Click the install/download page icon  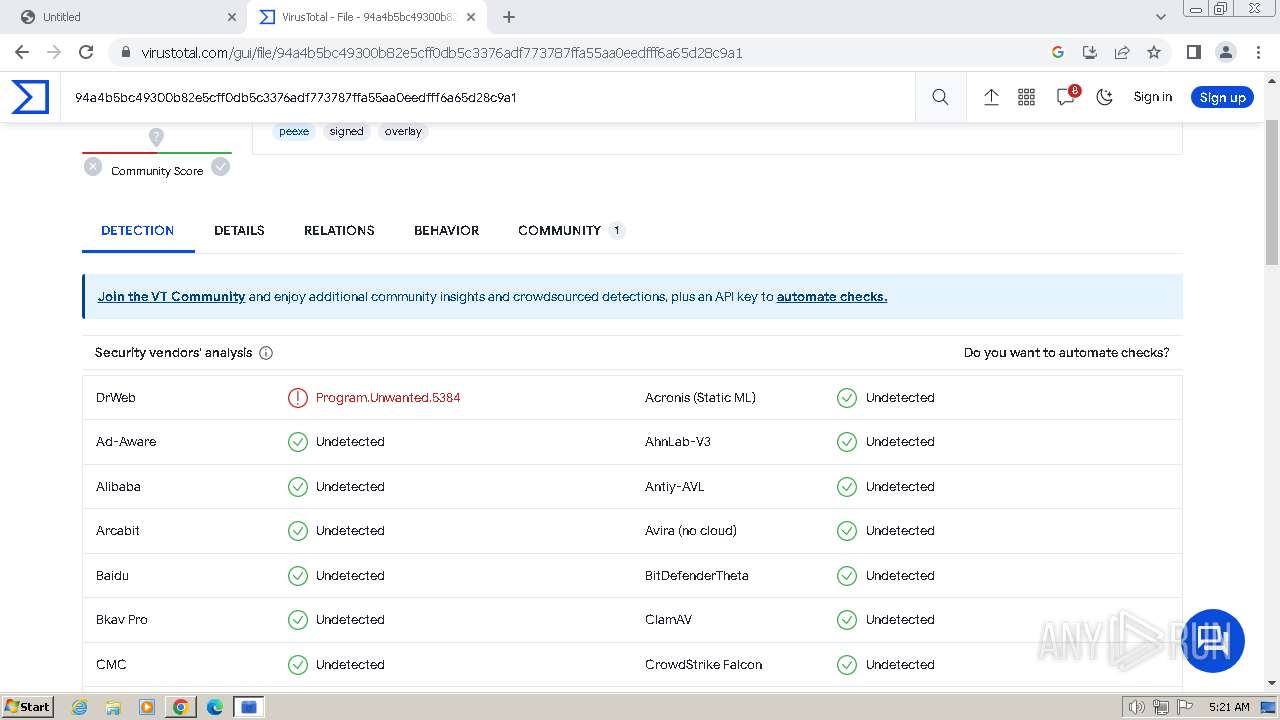[x=1090, y=52]
